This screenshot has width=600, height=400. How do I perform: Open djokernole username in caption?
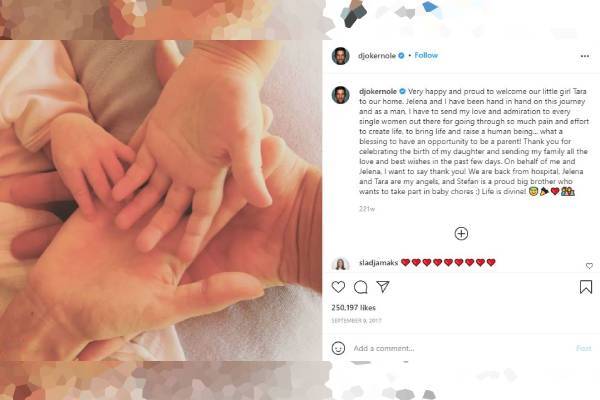click(x=378, y=91)
